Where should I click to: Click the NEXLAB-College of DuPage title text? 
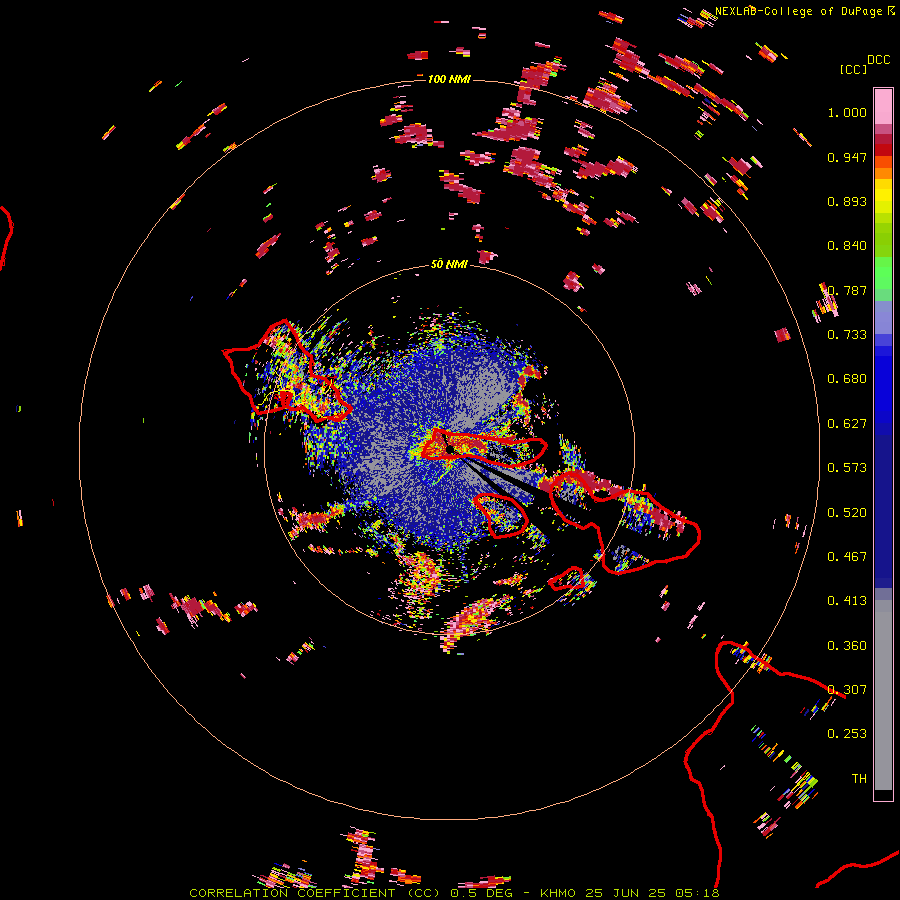[x=798, y=11]
